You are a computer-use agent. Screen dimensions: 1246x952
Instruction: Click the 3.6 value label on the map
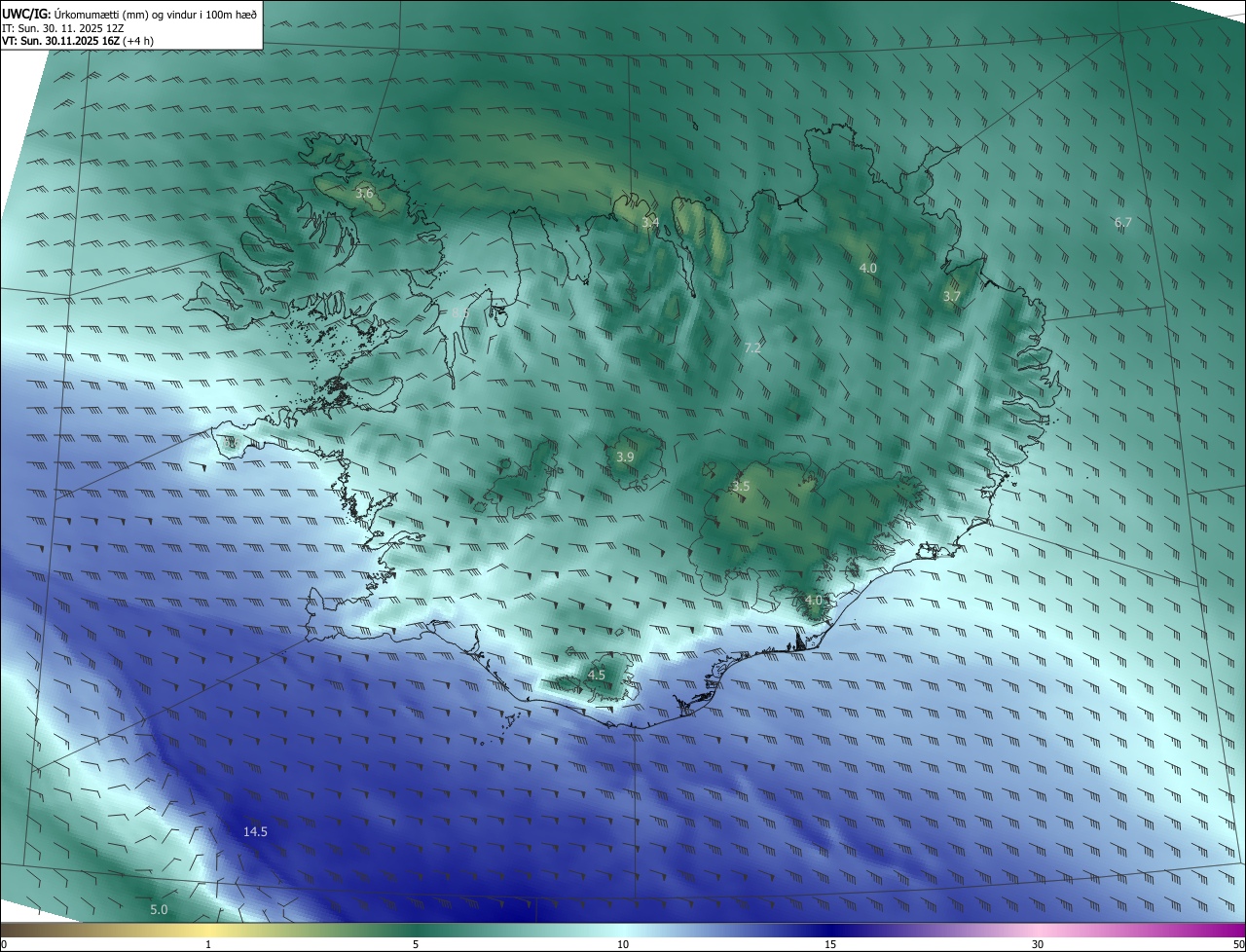click(364, 194)
